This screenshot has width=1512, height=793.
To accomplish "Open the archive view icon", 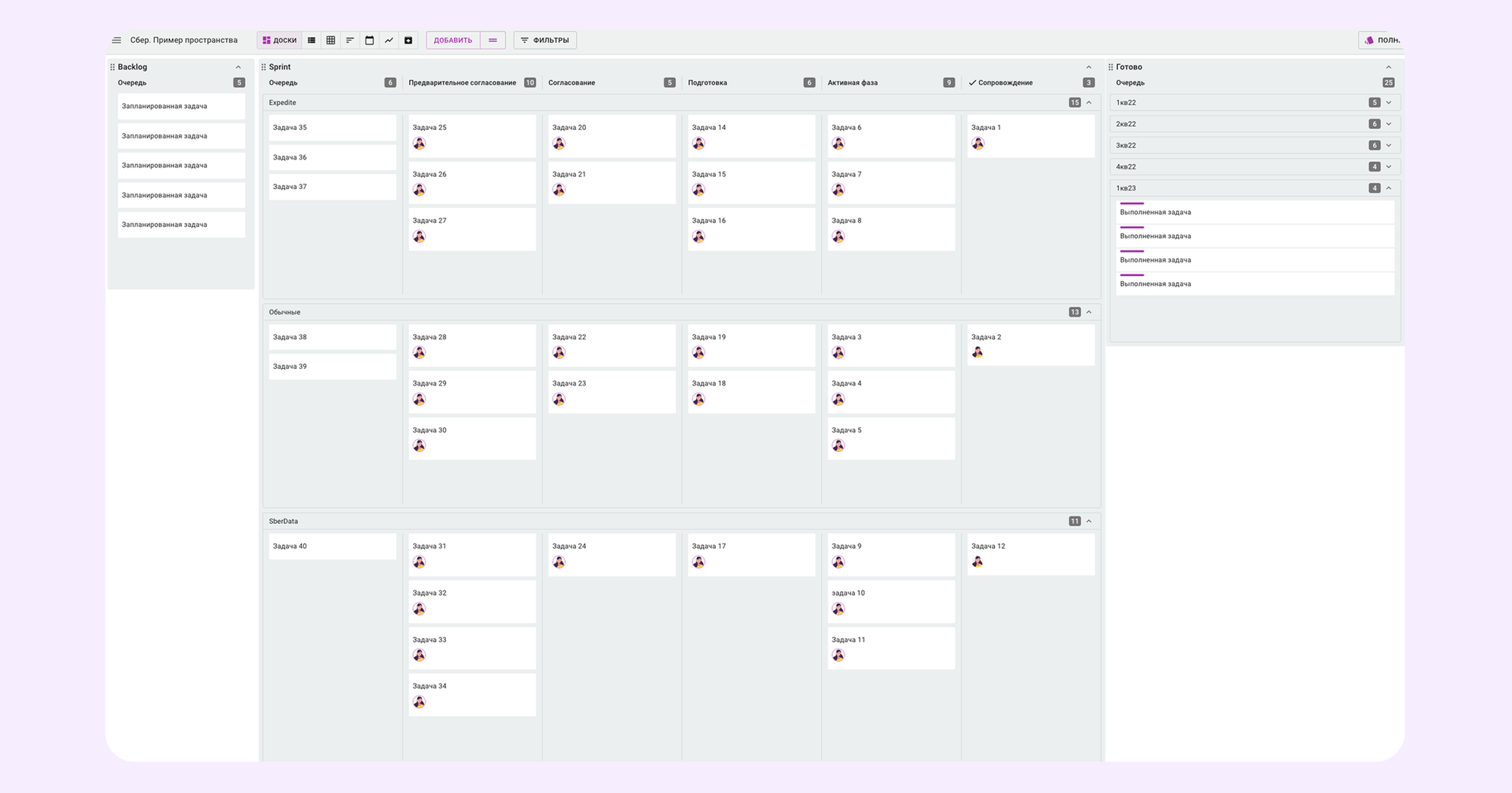I will [408, 40].
